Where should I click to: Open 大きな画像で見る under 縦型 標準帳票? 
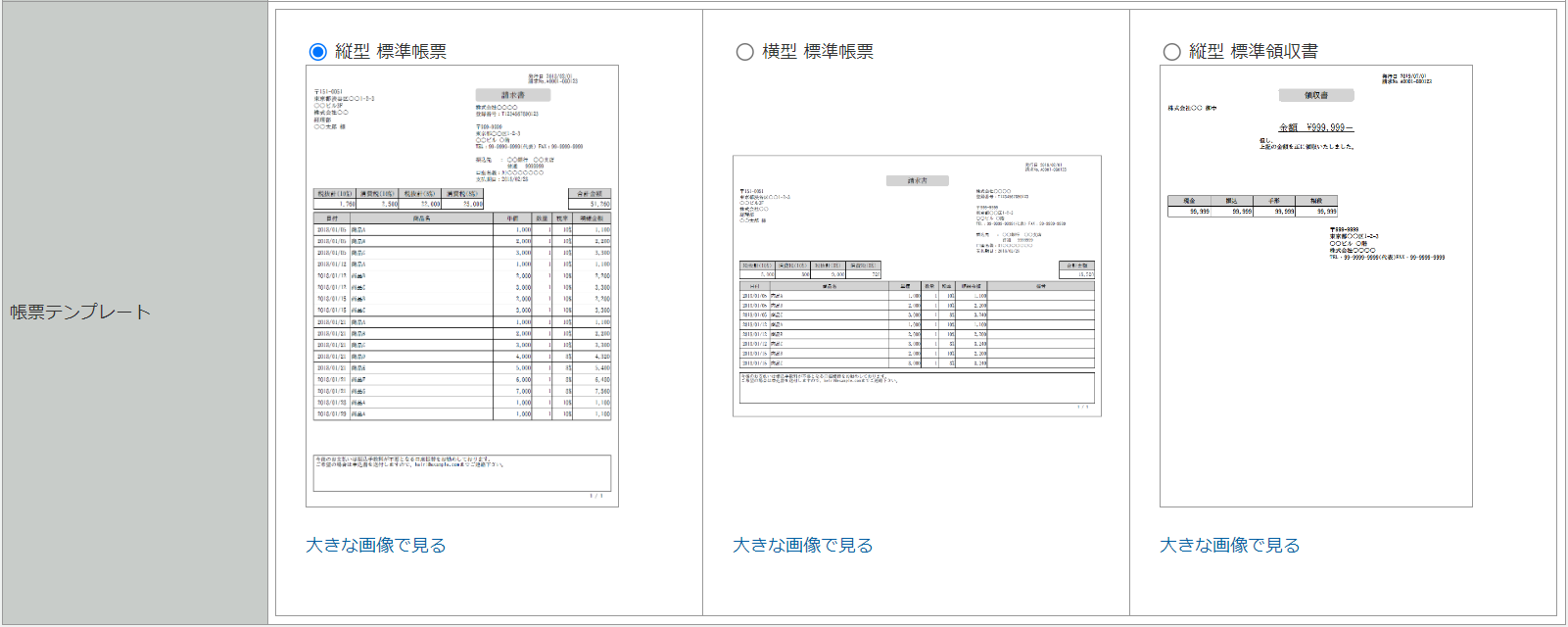pyautogui.click(x=376, y=546)
